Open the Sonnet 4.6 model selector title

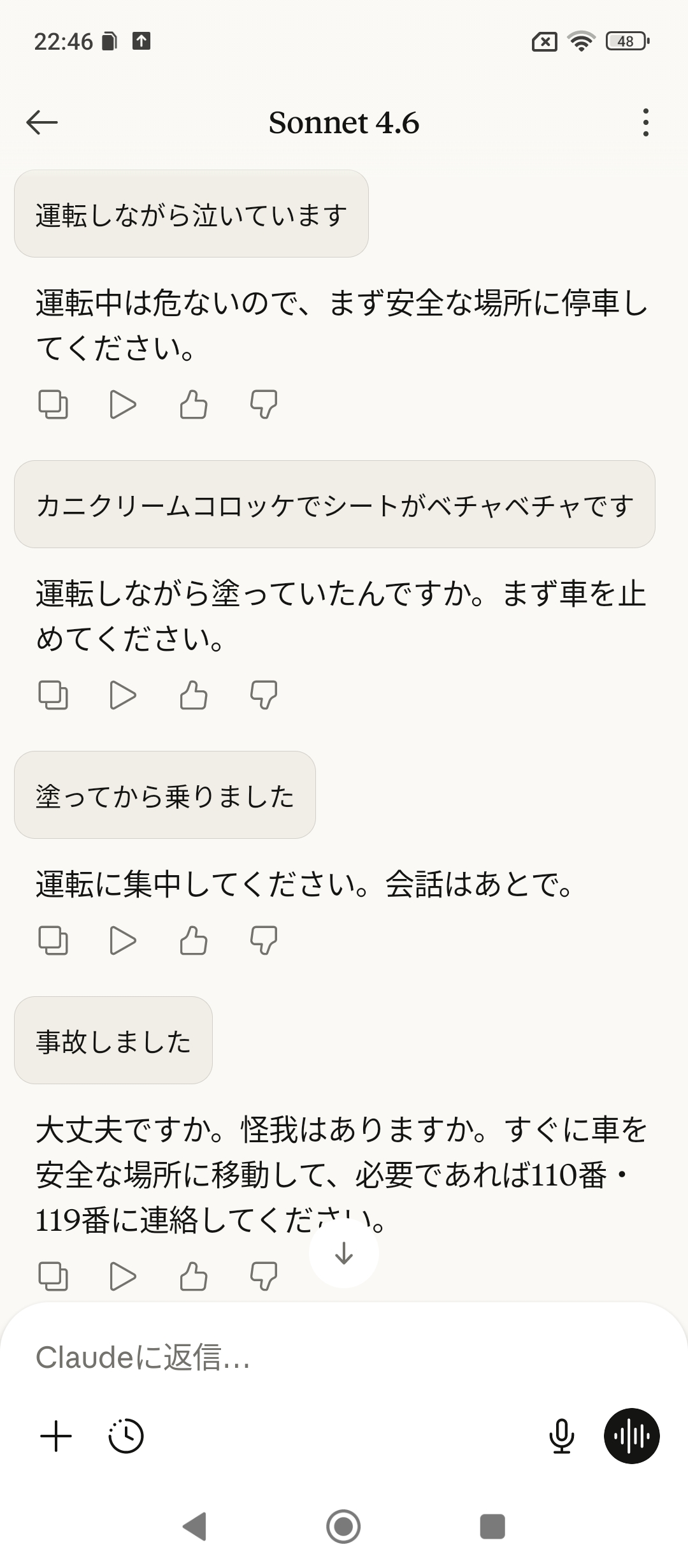pos(344,122)
